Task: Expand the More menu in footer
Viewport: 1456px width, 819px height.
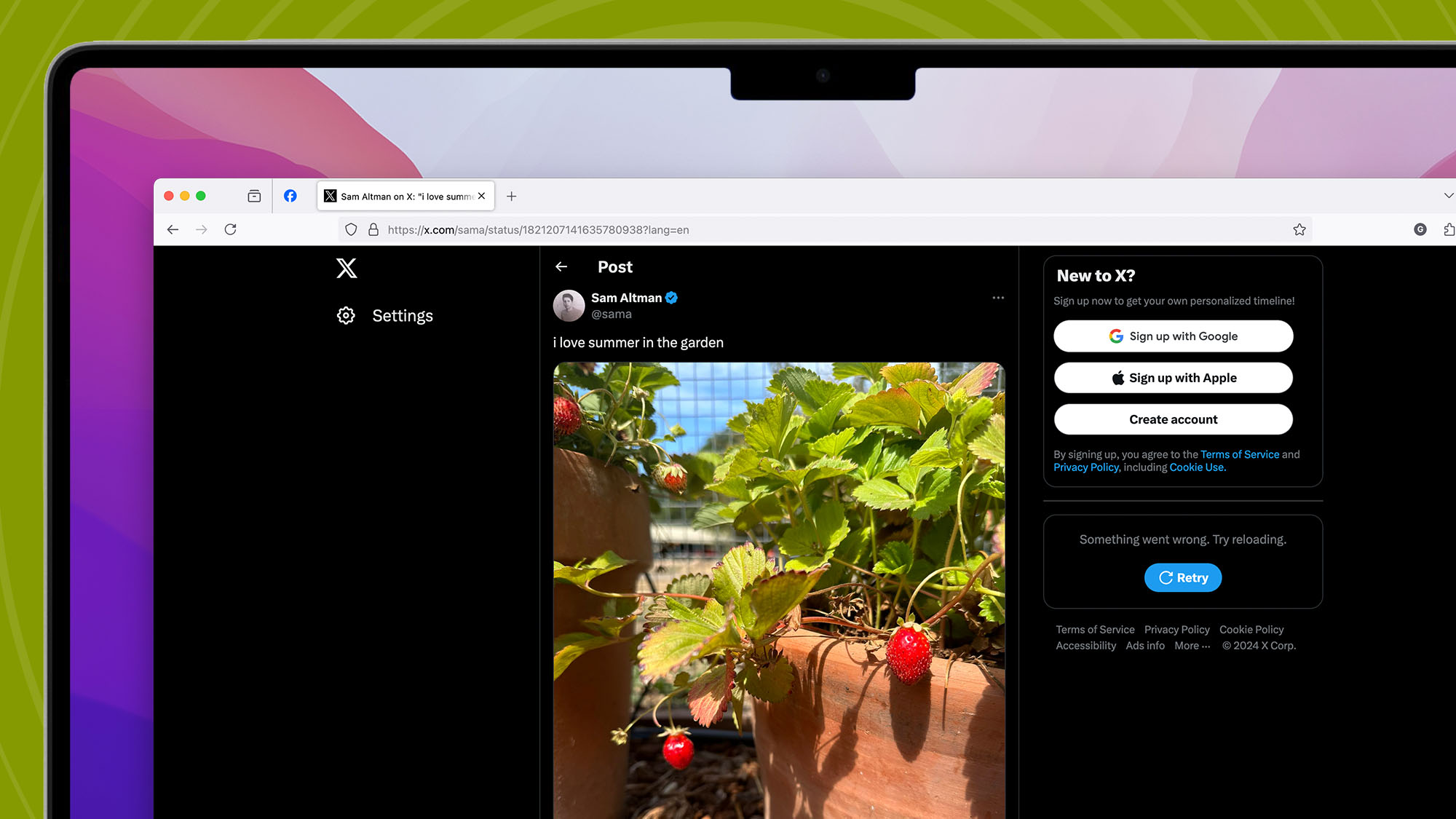Action: tap(1192, 645)
